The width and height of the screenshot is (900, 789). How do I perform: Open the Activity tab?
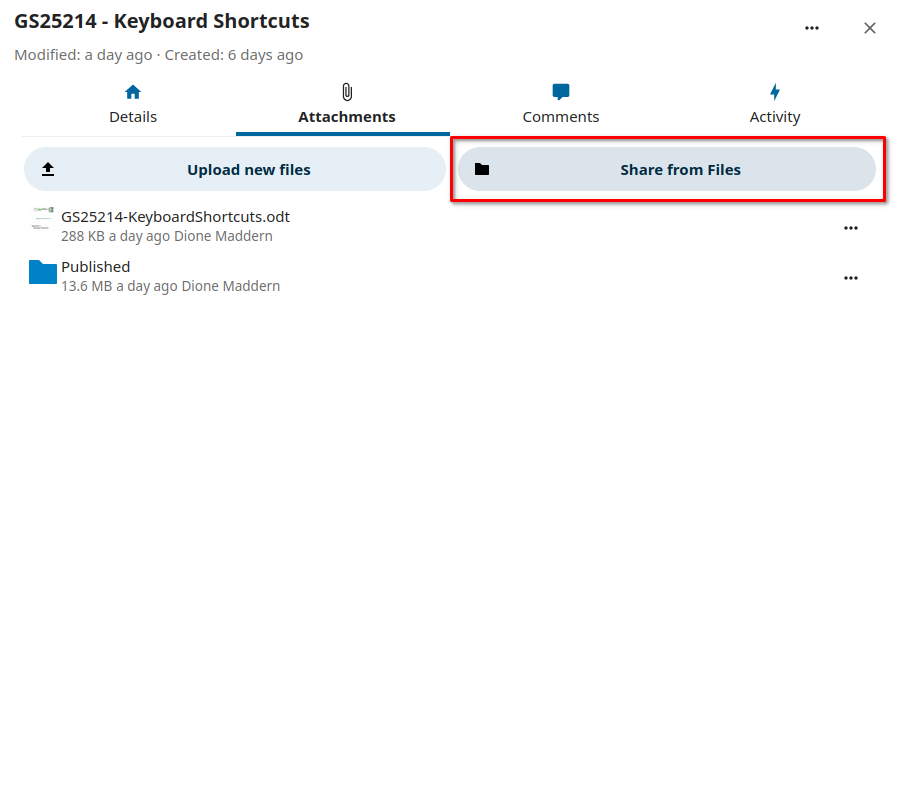(775, 116)
